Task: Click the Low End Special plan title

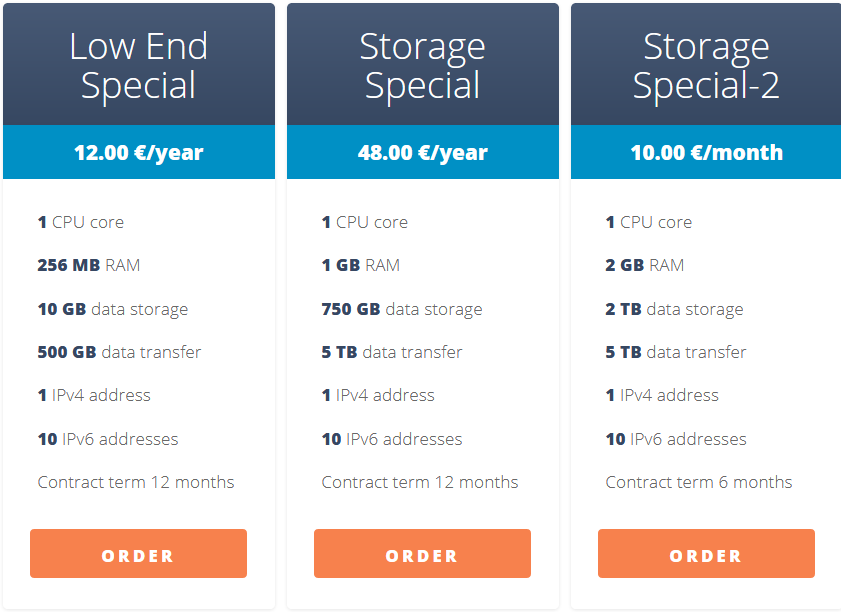Action: (x=138, y=66)
